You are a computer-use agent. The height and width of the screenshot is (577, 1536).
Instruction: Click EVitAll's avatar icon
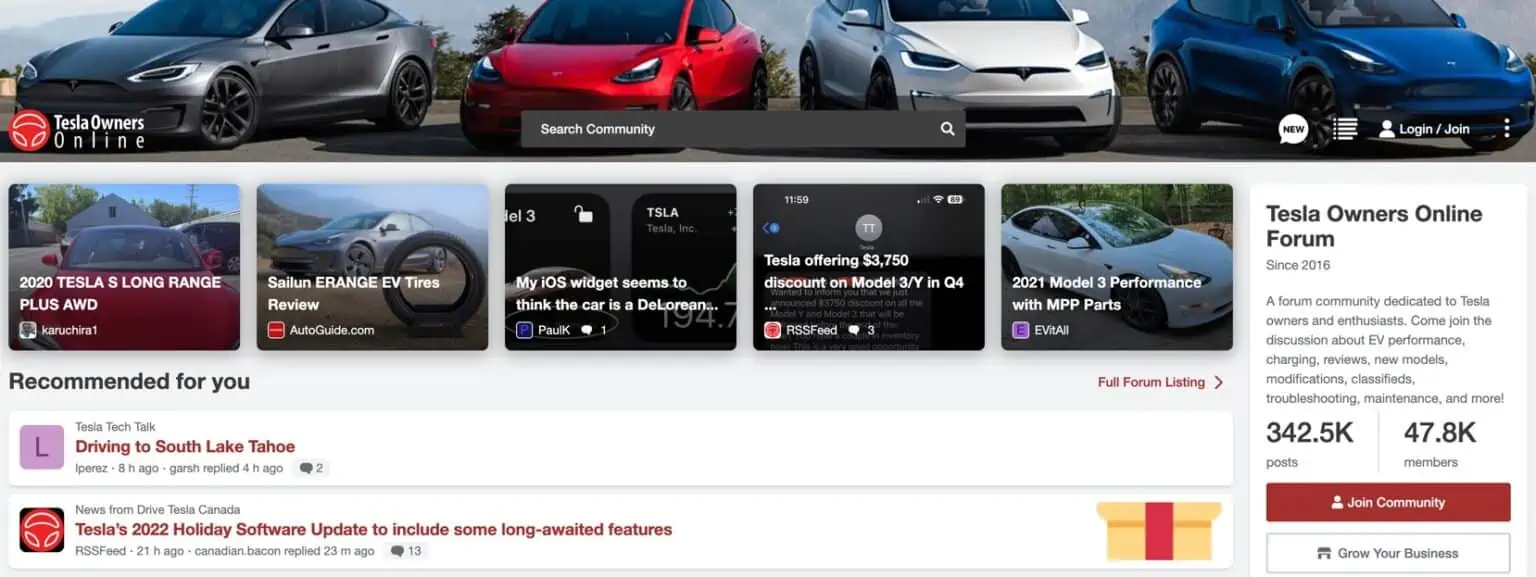[1019, 329]
